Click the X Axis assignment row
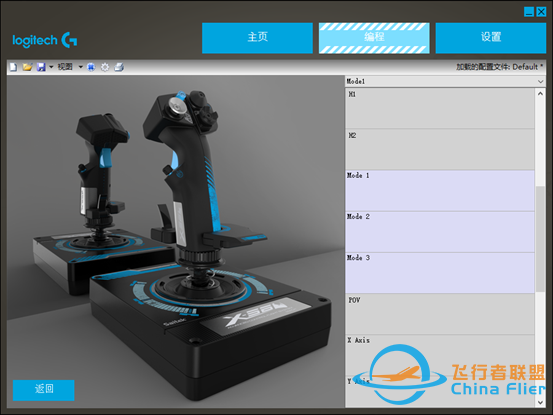The image size is (553, 415). point(440,355)
